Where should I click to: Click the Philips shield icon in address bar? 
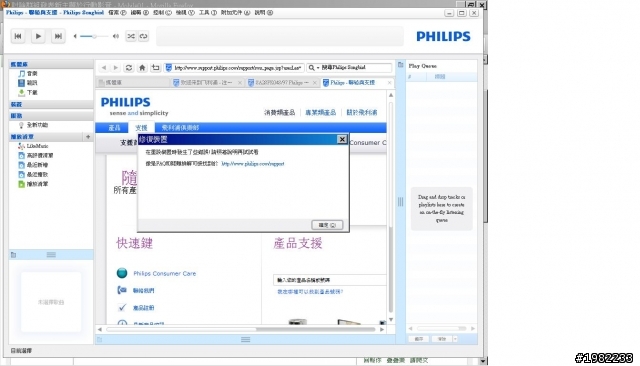[x=168, y=68]
